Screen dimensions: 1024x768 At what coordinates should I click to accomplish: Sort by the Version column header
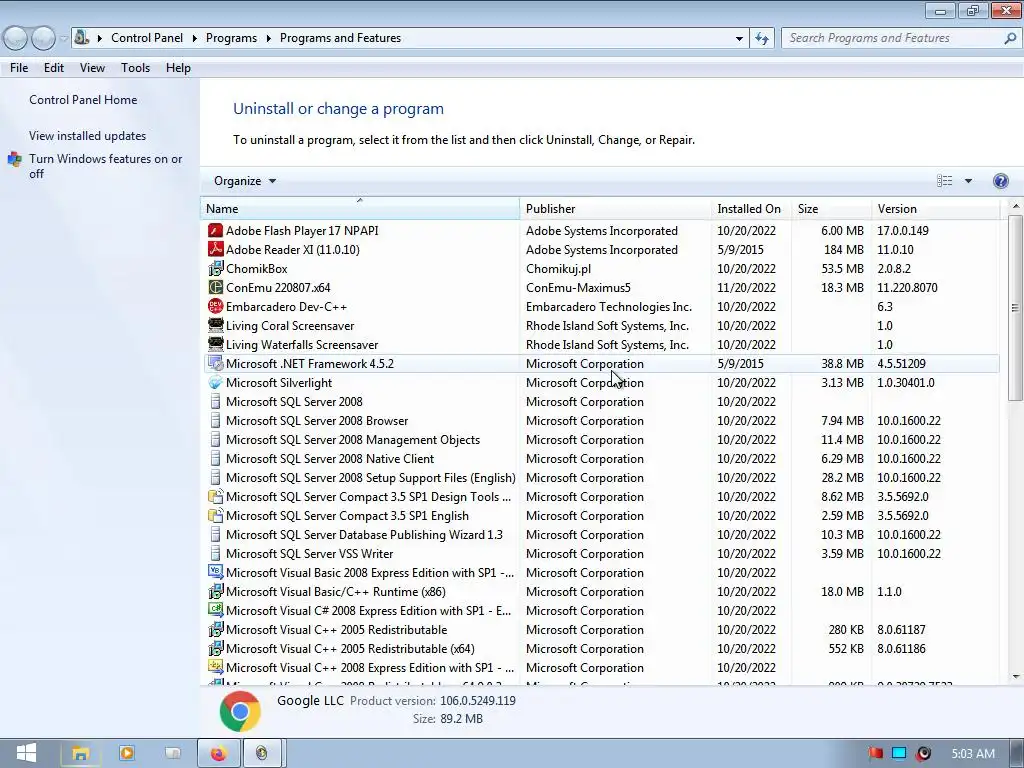[936, 209]
